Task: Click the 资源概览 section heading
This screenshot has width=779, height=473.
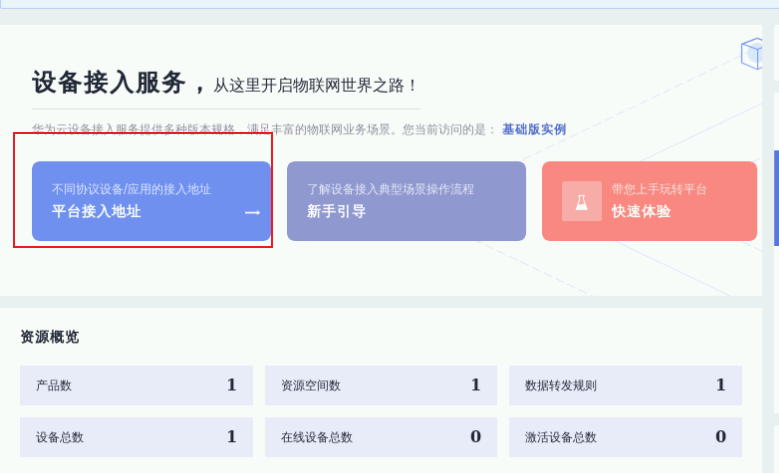Action: click(50, 337)
